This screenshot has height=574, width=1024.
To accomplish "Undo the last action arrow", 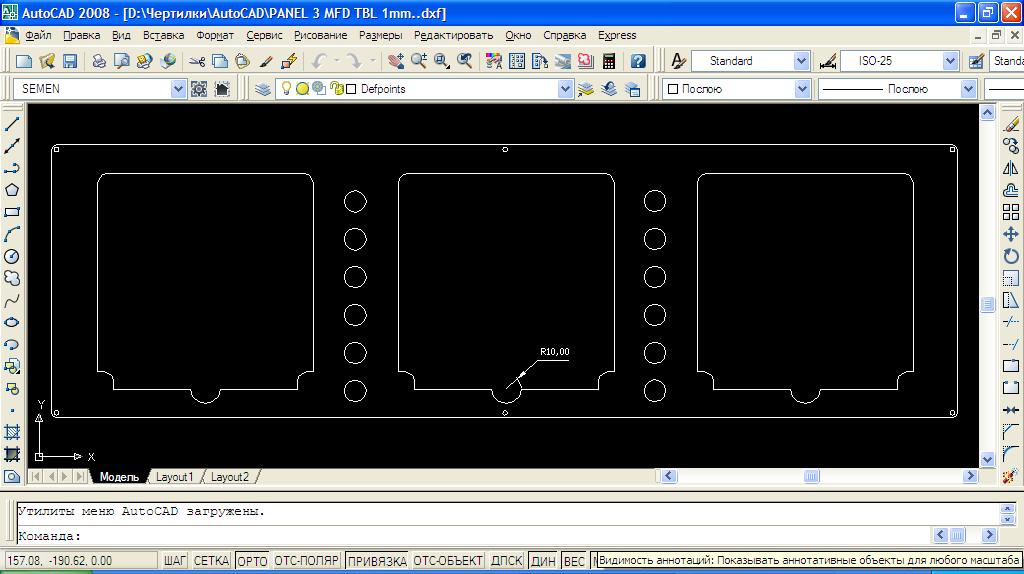I will [319, 61].
